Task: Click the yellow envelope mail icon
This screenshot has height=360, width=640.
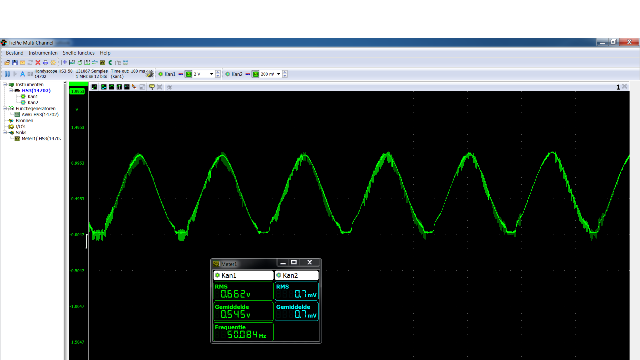Action: tap(22, 62)
